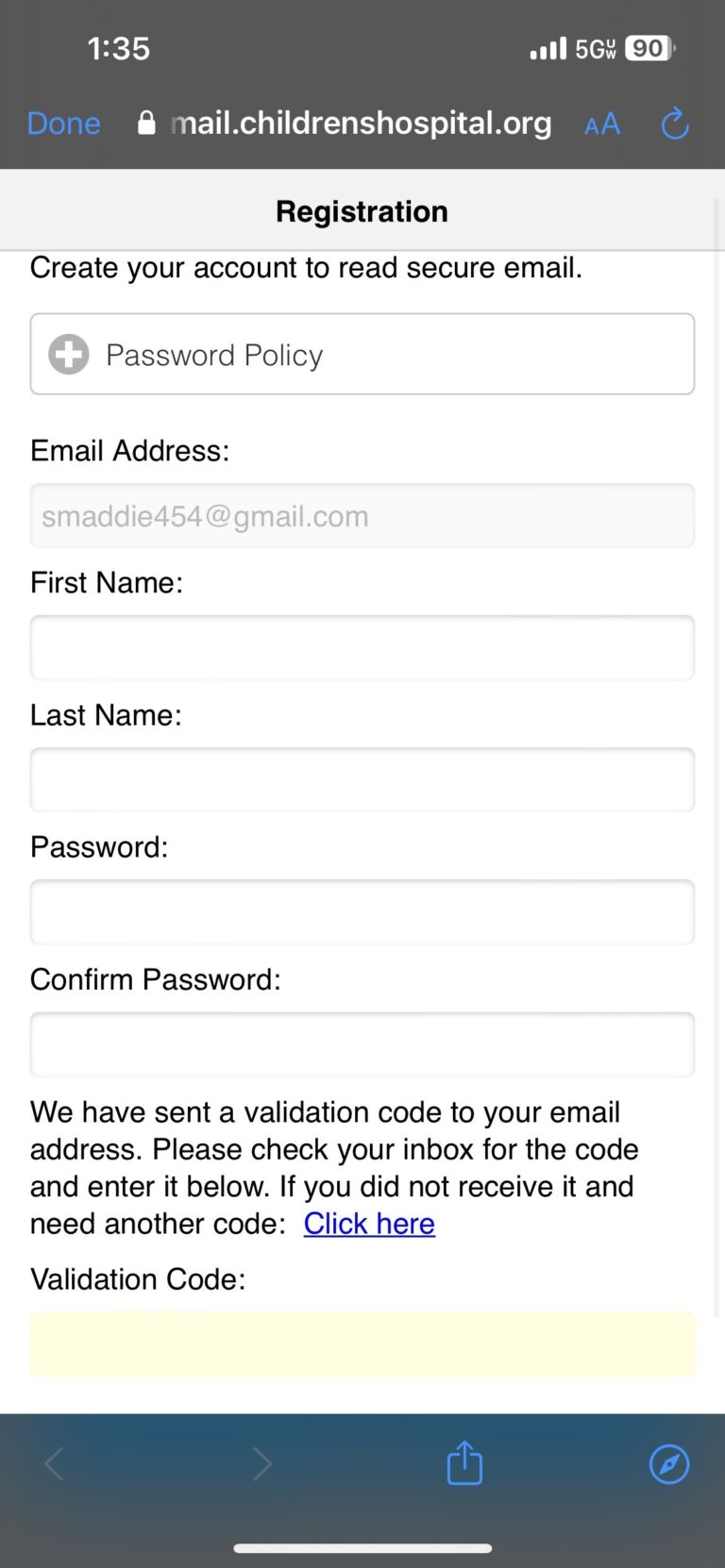
Task: Open the AA text size menu
Action: point(602,124)
